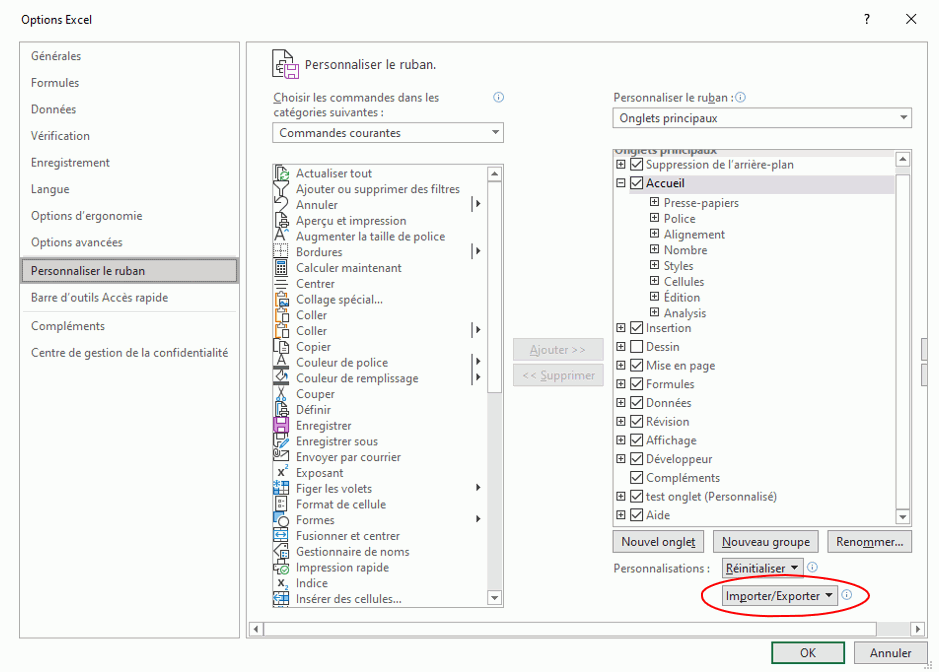The height and width of the screenshot is (672, 939).
Task: Click the Couleur de remplissage bucket icon
Action: pyautogui.click(x=281, y=378)
